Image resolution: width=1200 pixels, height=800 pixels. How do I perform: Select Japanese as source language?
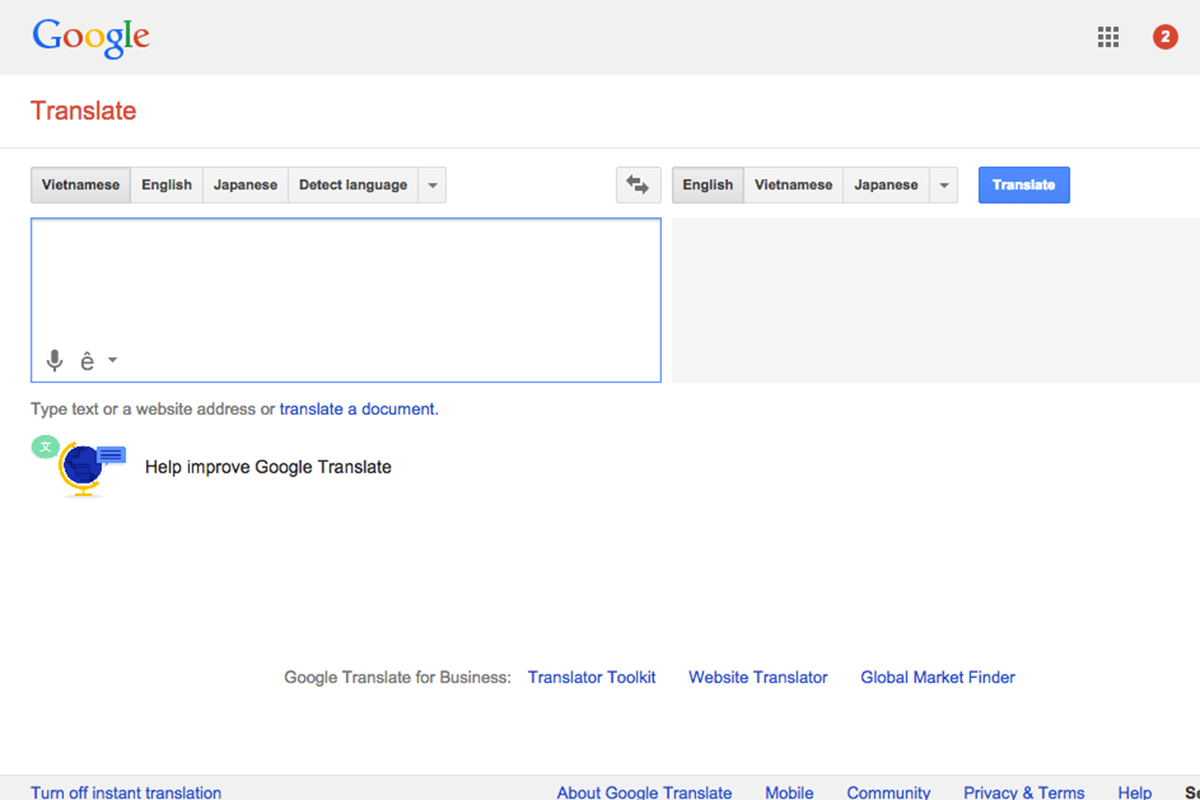(245, 185)
